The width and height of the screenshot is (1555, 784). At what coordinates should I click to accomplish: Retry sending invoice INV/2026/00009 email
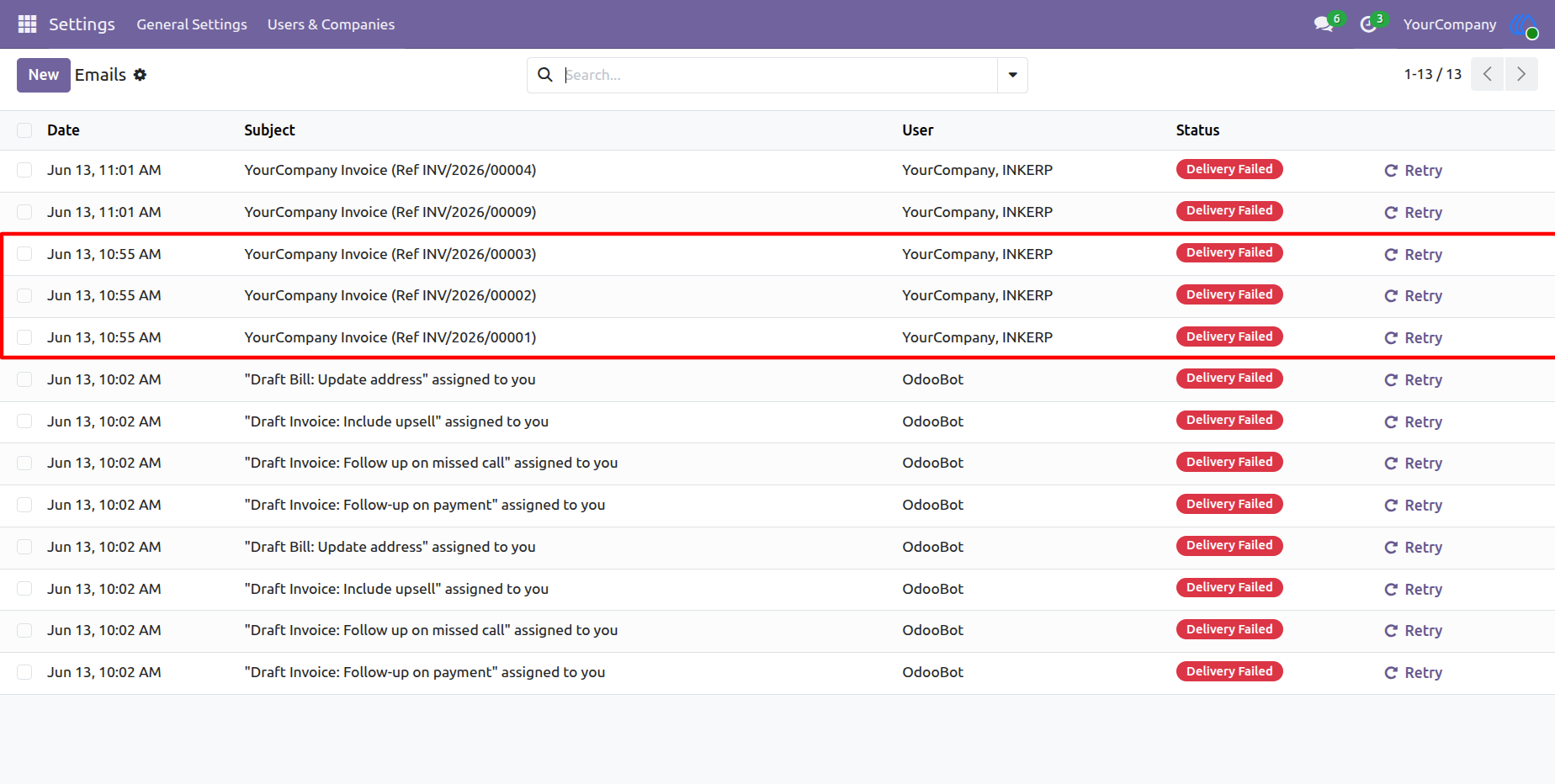1414,213
